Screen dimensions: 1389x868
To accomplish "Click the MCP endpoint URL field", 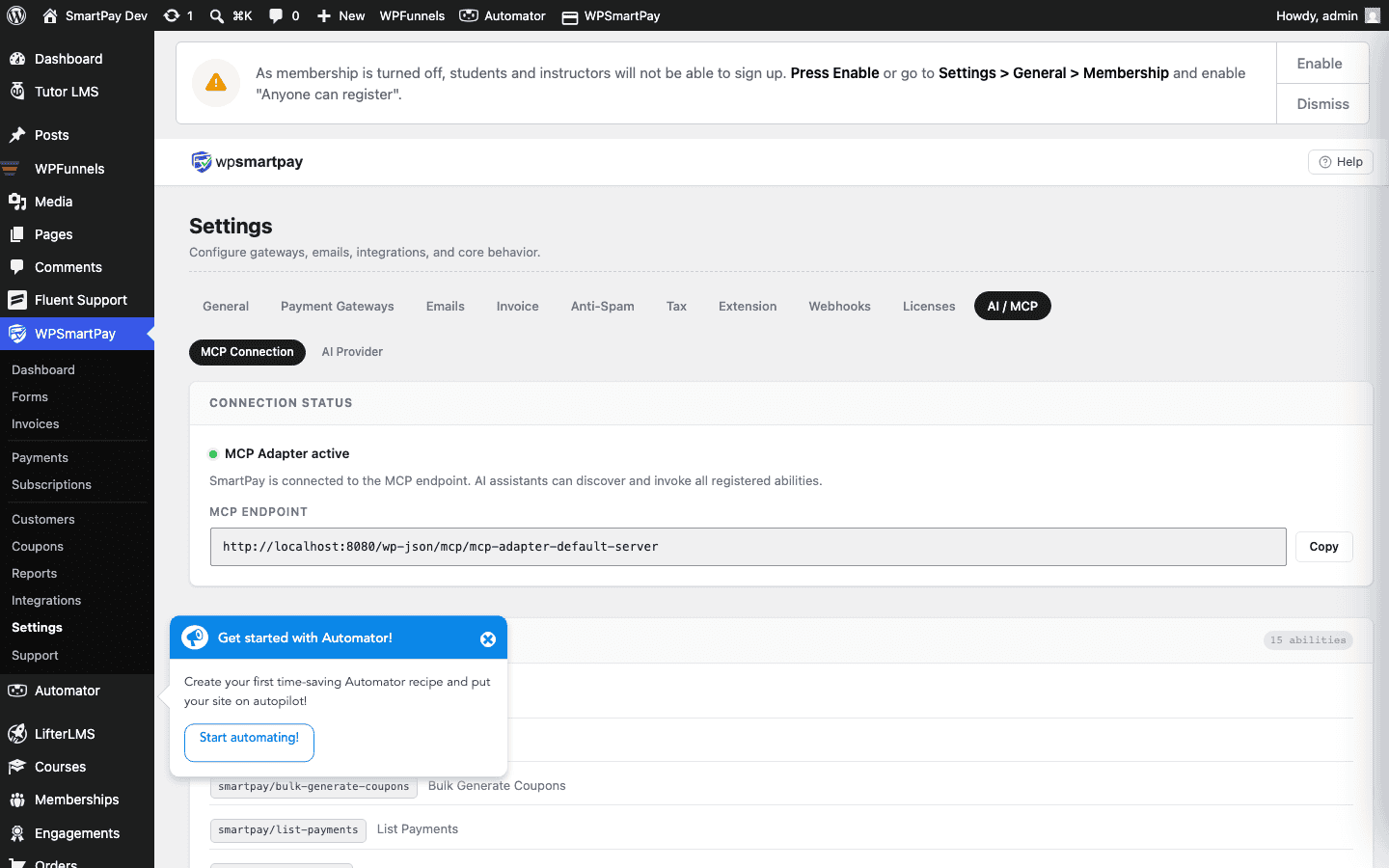I will point(748,547).
